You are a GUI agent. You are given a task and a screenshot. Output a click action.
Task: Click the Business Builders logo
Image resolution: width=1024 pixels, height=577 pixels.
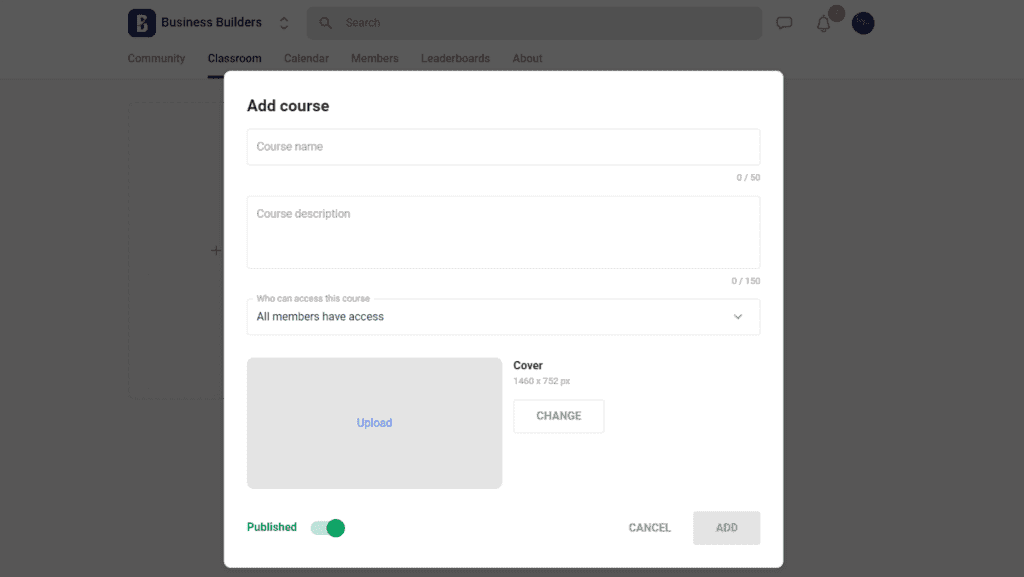tap(141, 22)
